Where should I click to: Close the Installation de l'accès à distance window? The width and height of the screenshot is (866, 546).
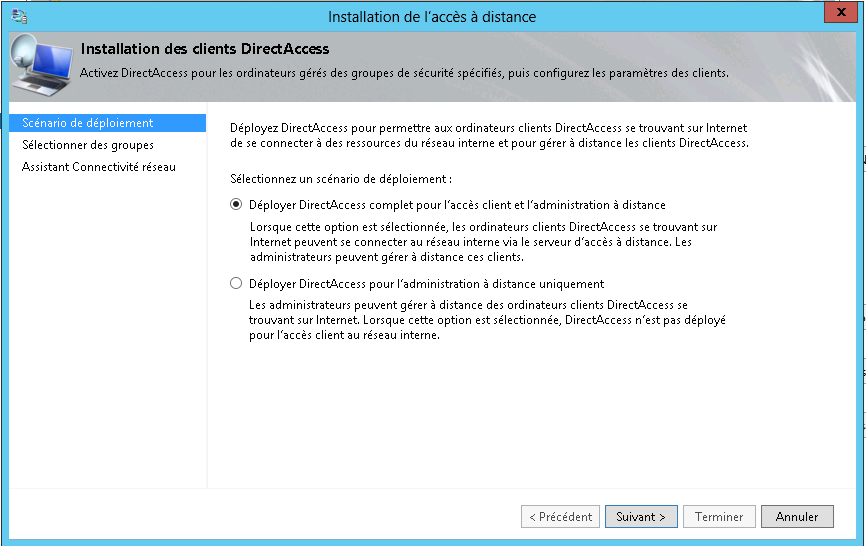pyautogui.click(x=841, y=12)
